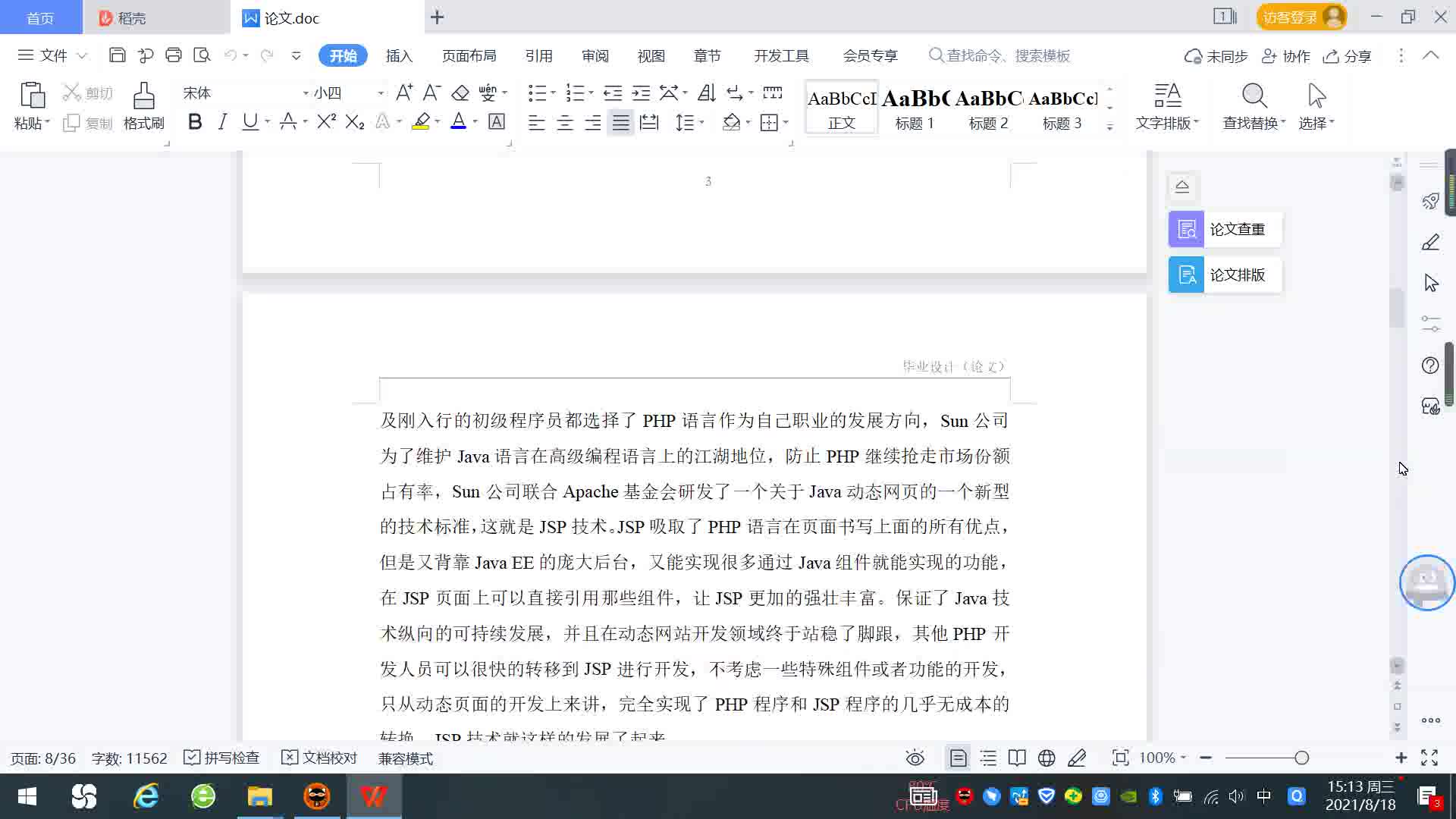
Task: Toggle spell check (拼写检查) in status bar
Action: pyautogui.click(x=222, y=758)
